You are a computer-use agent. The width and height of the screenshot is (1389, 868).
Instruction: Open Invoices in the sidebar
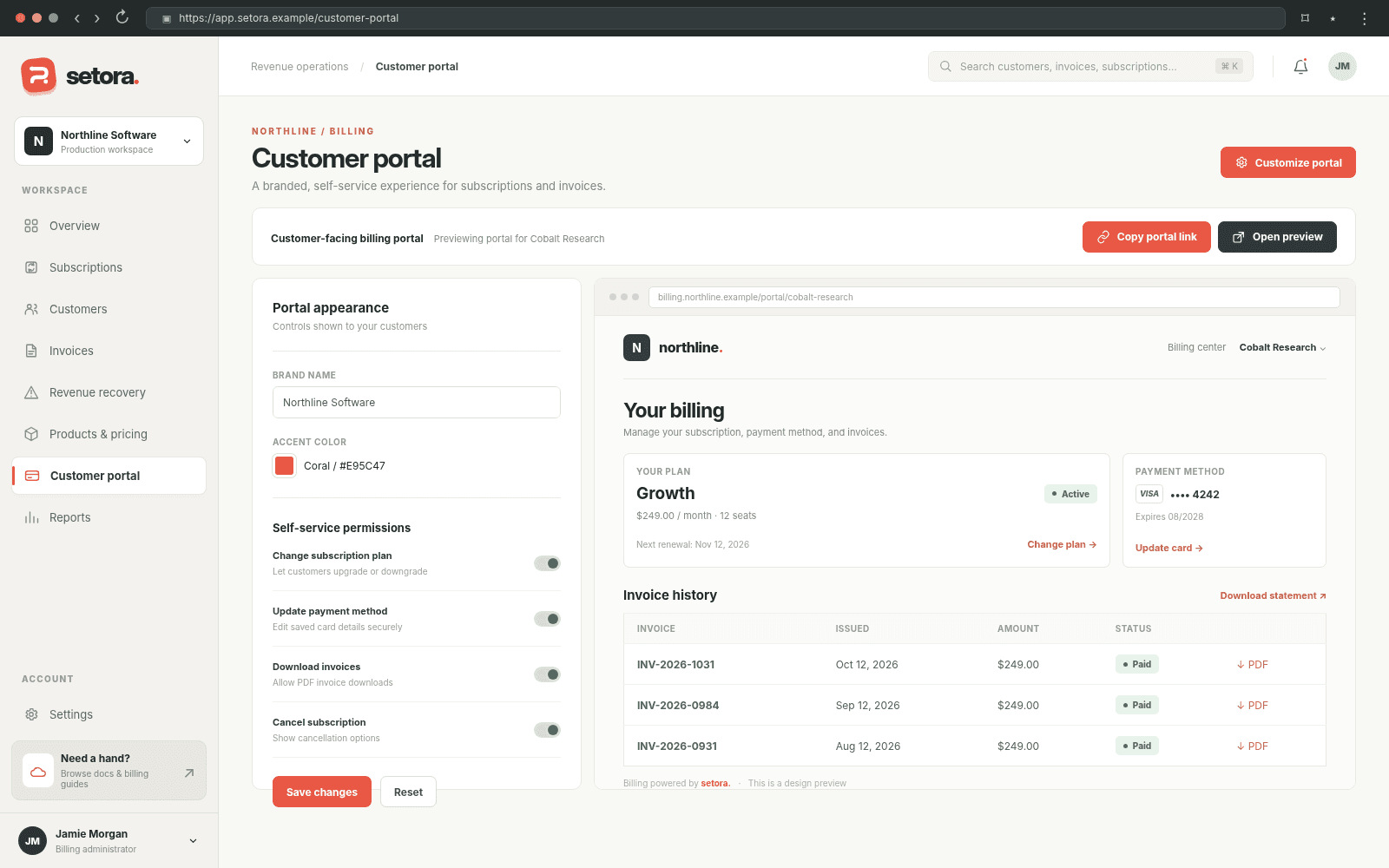pos(109,351)
